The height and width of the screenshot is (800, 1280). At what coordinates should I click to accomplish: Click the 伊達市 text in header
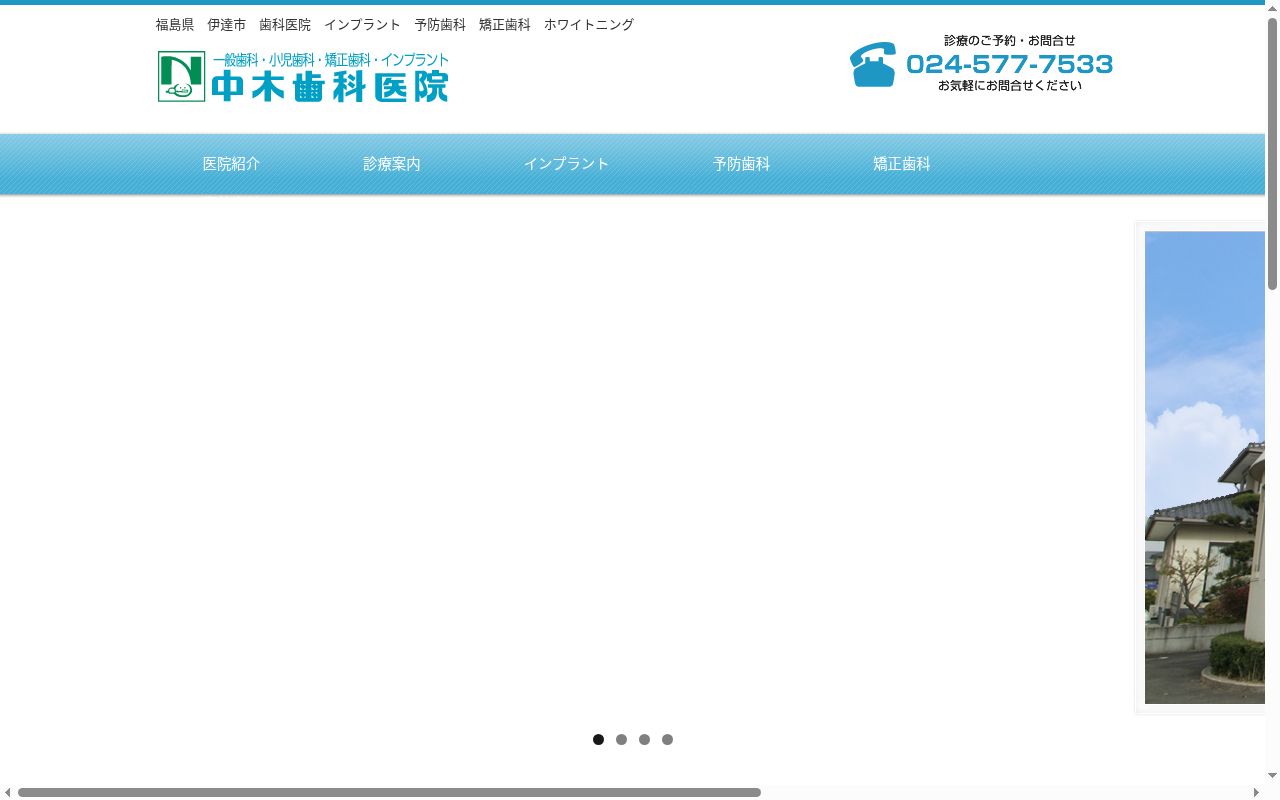tap(227, 25)
